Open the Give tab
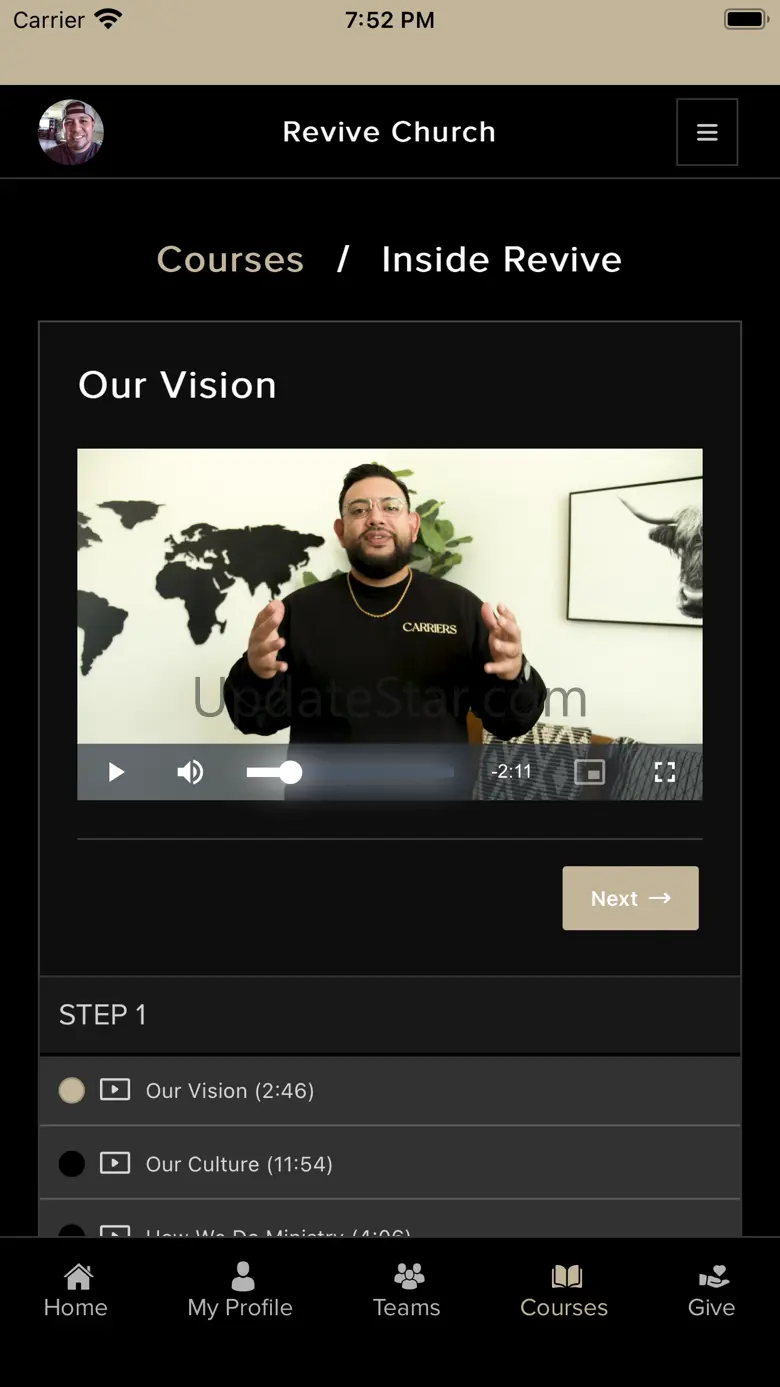 712,1291
